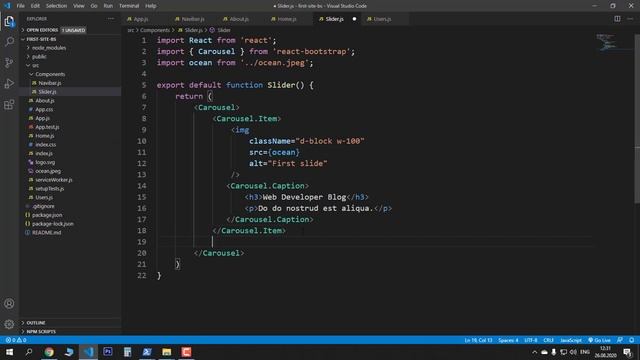Screen dimensions: 640x360
Task: Open package.json in the file tree
Action: coord(47,215)
